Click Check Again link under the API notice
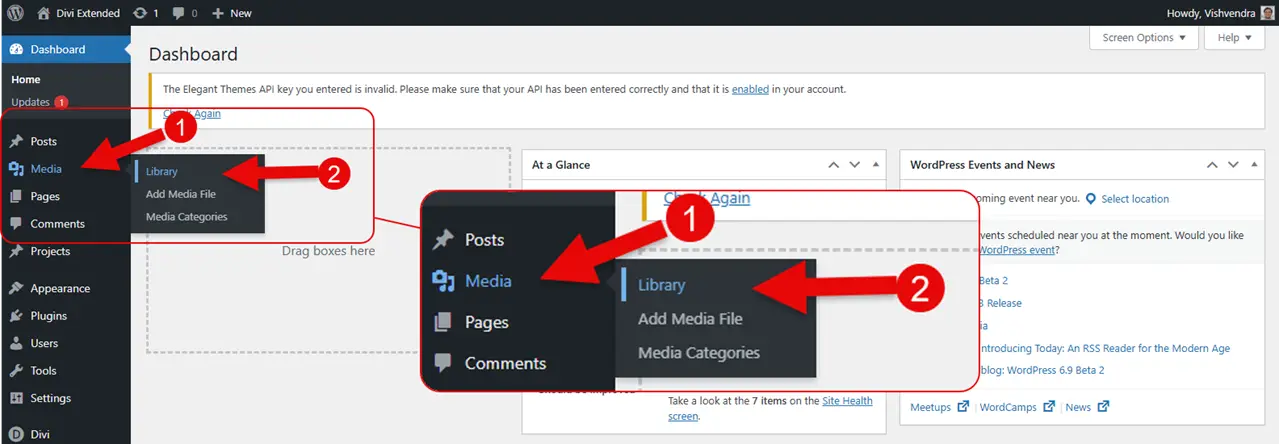The height and width of the screenshot is (444, 1279). (x=192, y=113)
